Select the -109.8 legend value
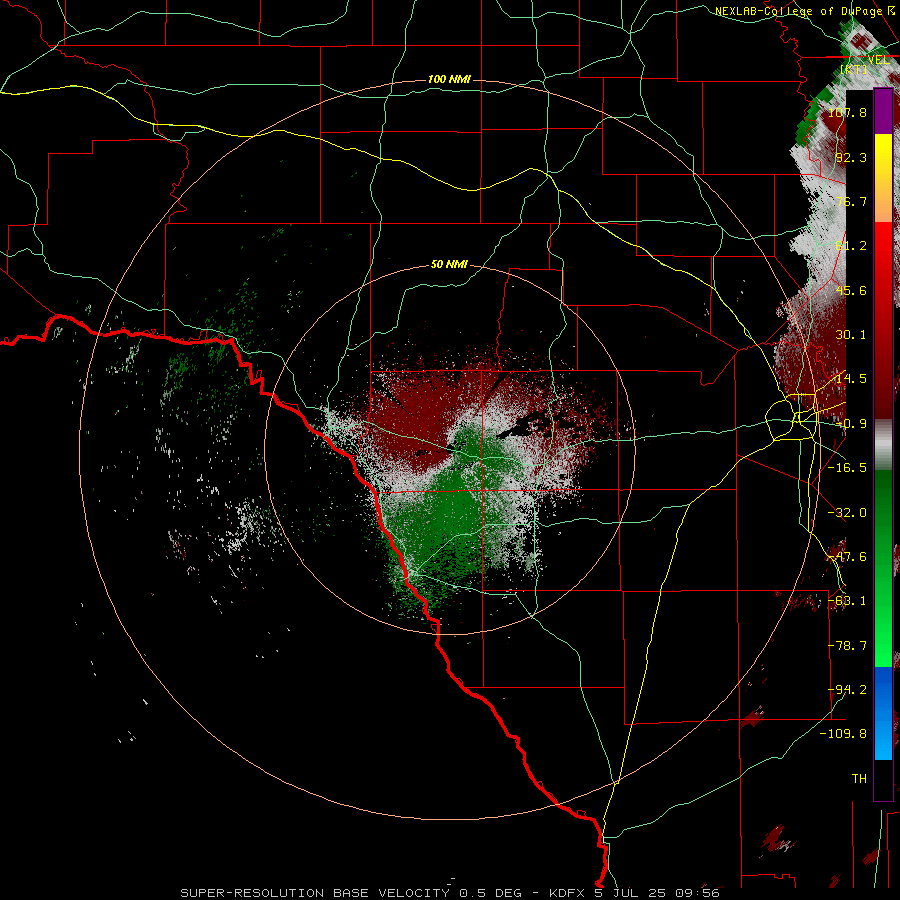This screenshot has width=900, height=900. tap(843, 734)
